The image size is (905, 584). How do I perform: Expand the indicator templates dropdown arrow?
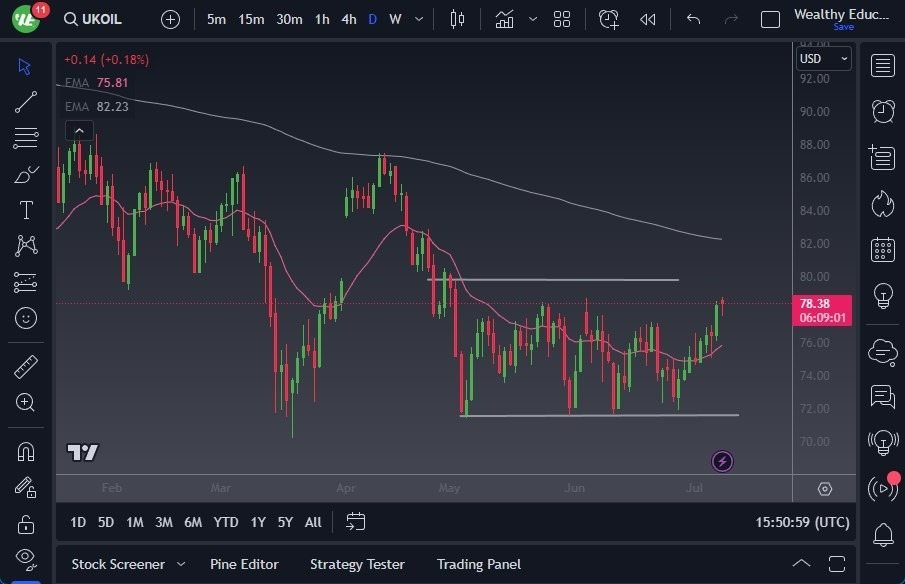pos(533,19)
